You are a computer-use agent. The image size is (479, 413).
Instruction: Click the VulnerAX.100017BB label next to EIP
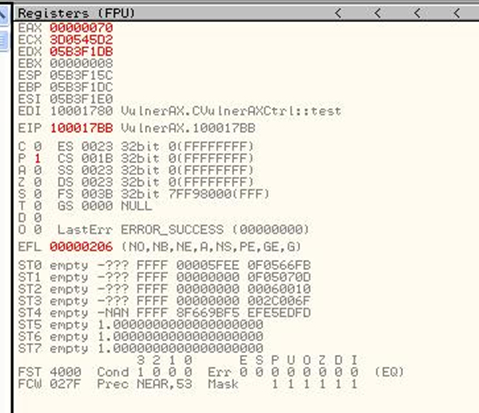coord(188,128)
